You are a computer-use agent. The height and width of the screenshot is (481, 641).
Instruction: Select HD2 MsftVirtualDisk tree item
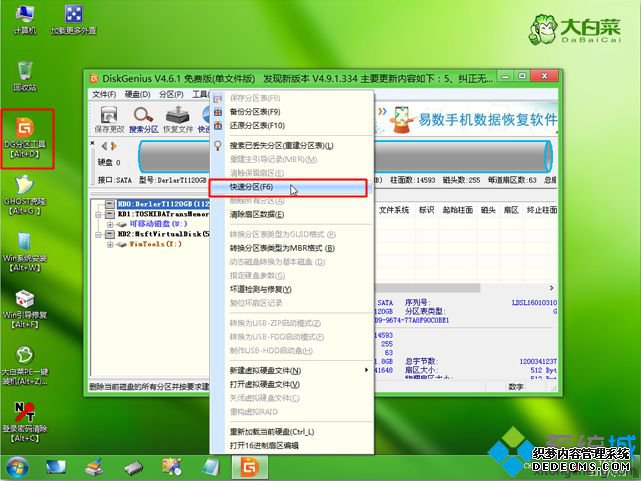[163, 234]
